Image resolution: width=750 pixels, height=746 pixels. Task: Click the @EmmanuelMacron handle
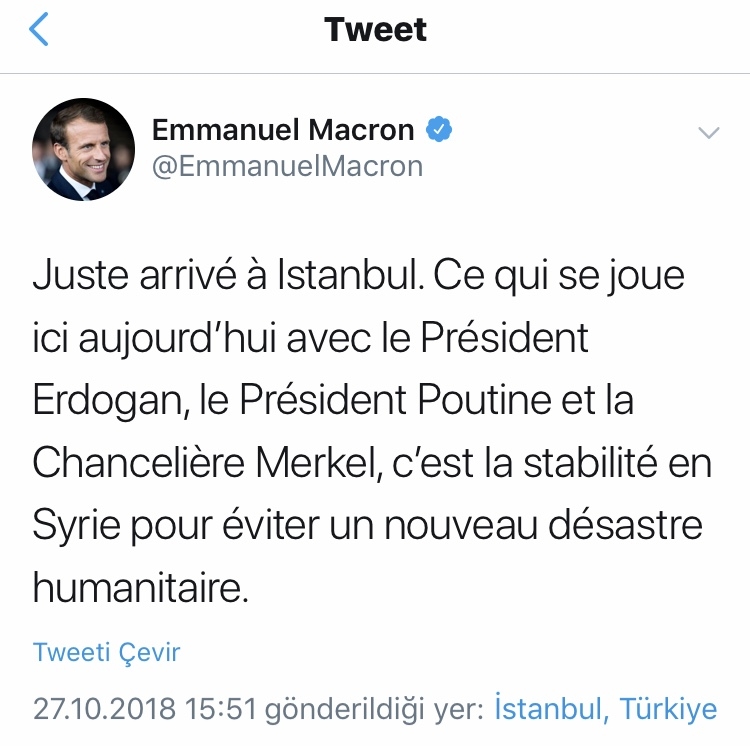click(x=287, y=166)
